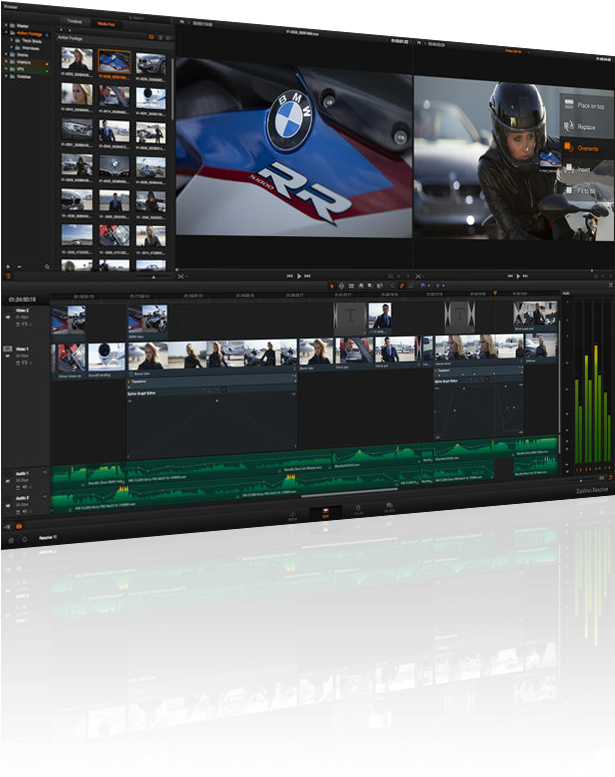Select the VFX bin

(26, 69)
